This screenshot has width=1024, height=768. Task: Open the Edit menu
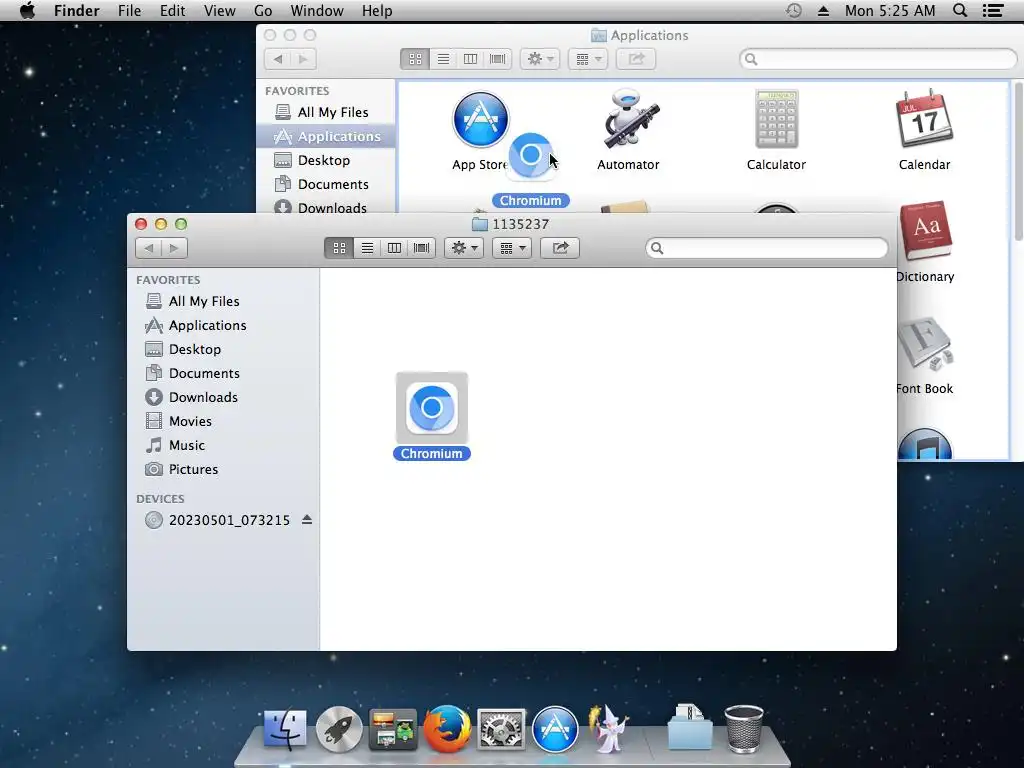(172, 11)
